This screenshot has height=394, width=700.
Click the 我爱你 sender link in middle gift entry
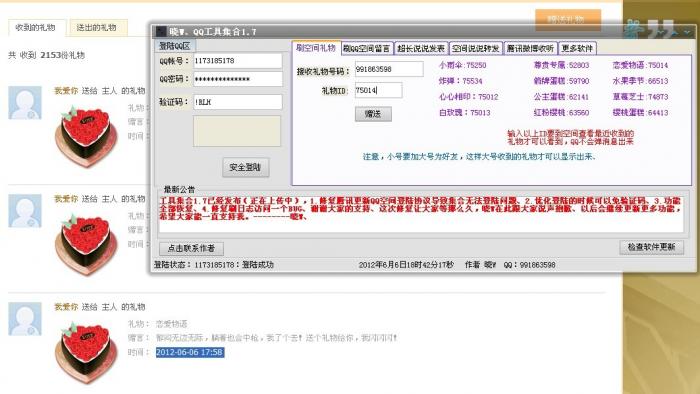[66, 199]
